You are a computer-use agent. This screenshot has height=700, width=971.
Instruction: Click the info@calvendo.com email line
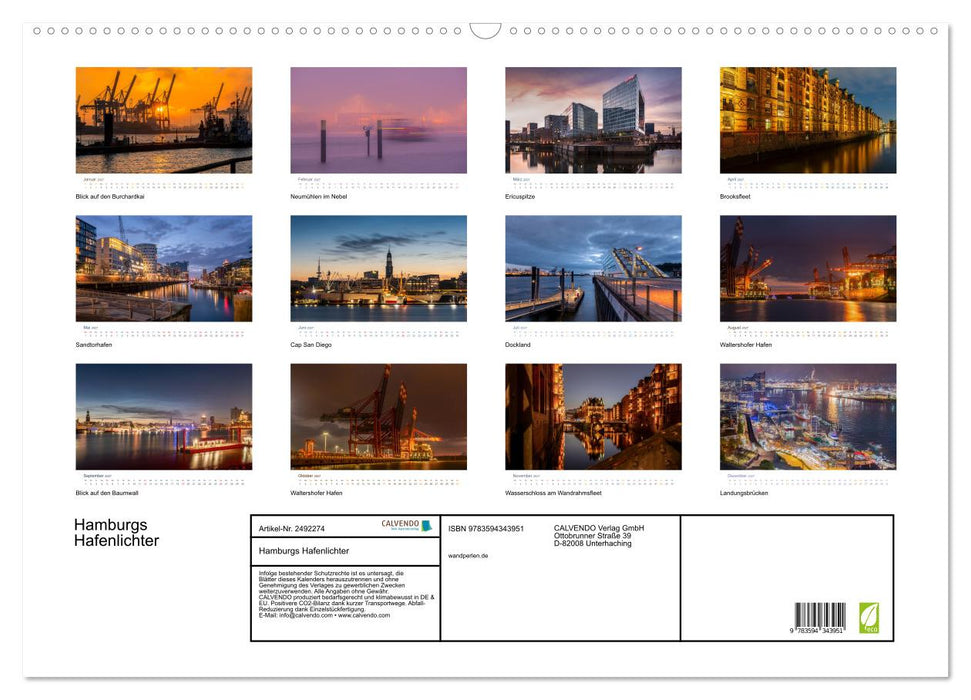point(324,615)
